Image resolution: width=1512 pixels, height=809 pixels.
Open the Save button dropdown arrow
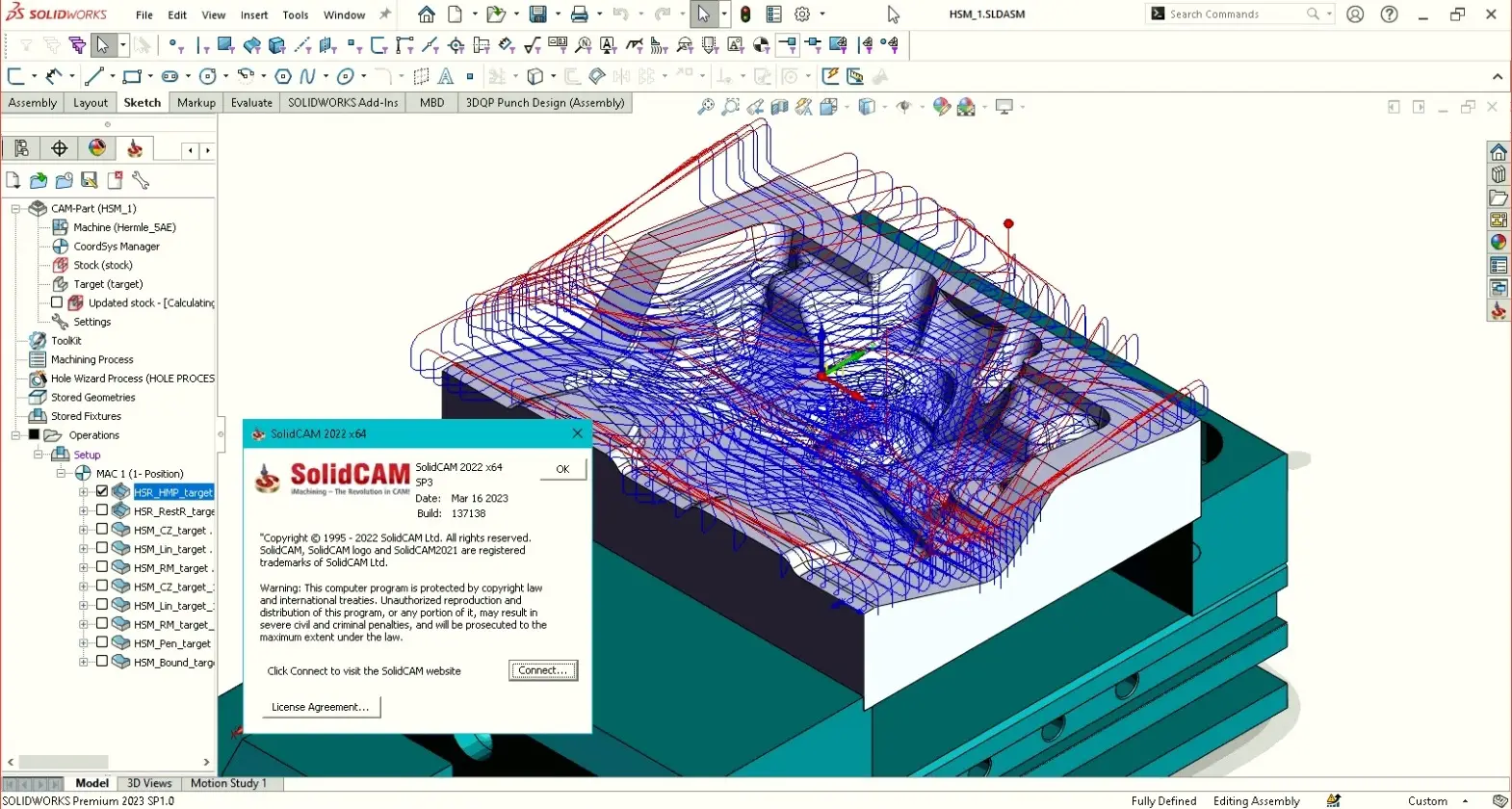click(558, 14)
